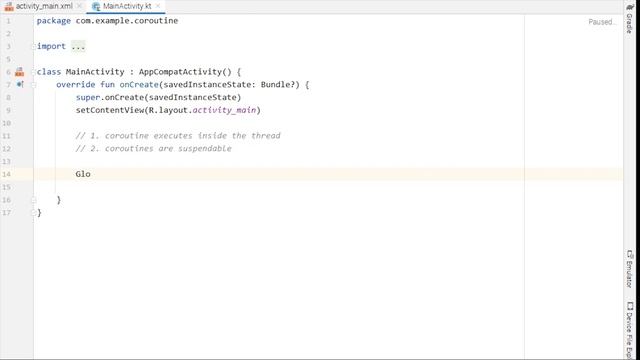The width and height of the screenshot is (640, 360).
Task: Click activity_main reference in R.layout
Action: [x=224, y=110]
